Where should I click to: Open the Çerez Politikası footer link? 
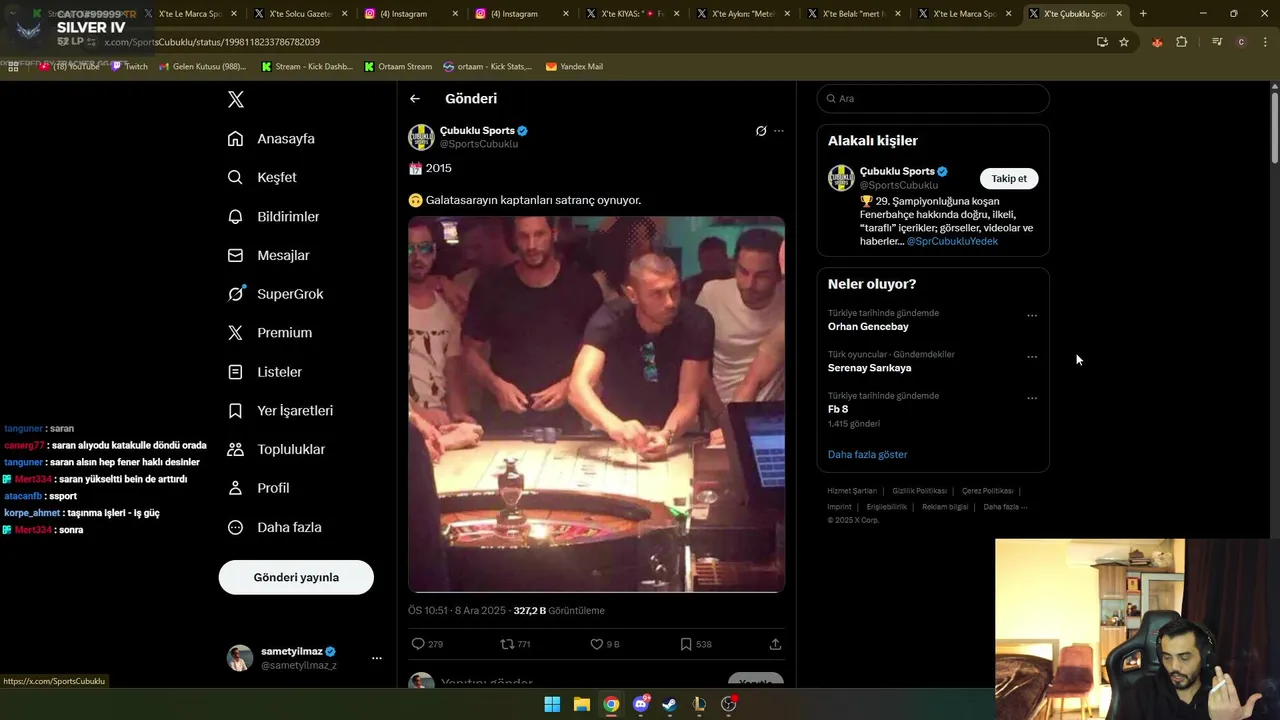click(x=987, y=491)
